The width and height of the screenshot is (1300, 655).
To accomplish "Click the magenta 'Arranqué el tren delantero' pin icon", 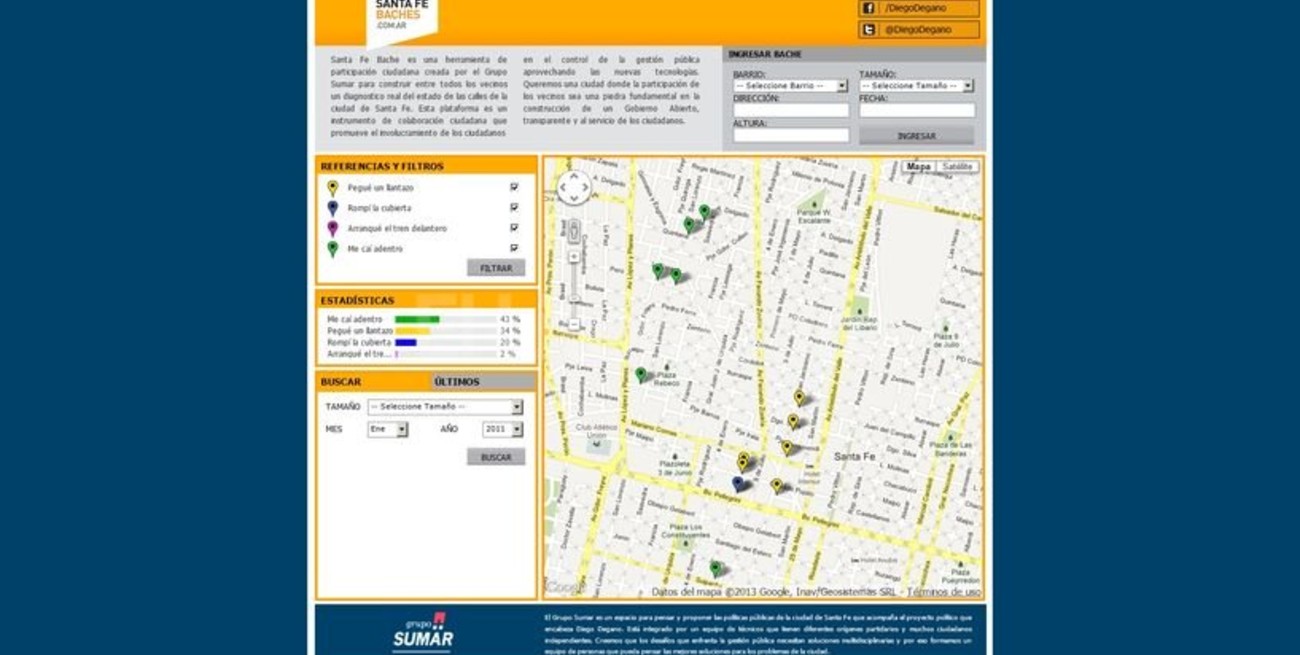I will [333, 228].
